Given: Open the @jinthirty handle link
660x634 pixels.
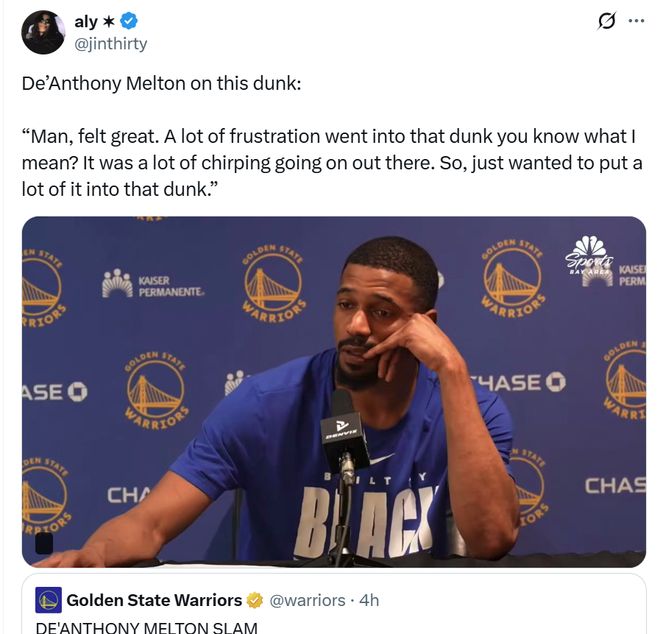Looking at the screenshot, I should coord(110,43).
